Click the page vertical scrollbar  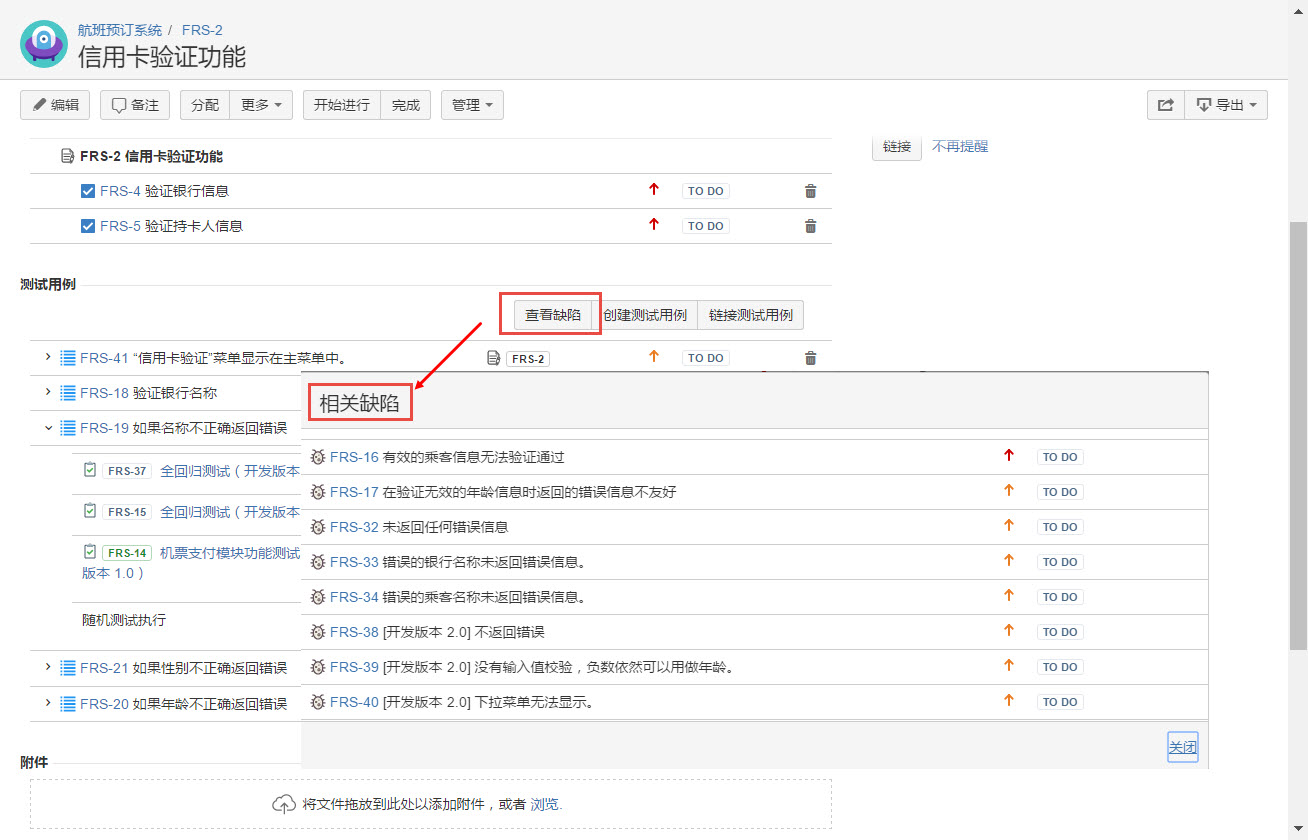coord(1298,435)
